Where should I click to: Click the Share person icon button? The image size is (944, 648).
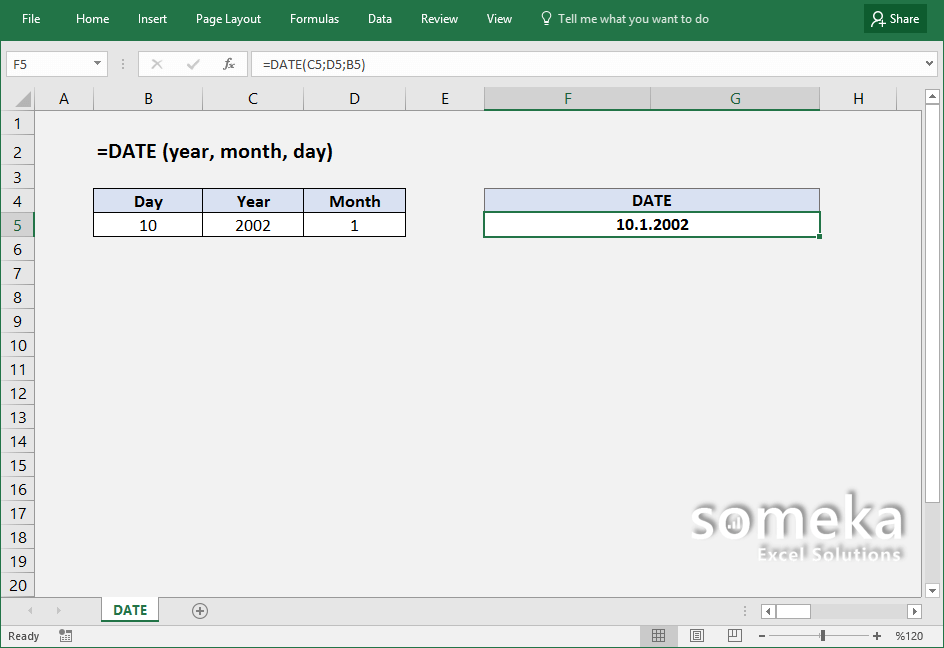tap(895, 19)
